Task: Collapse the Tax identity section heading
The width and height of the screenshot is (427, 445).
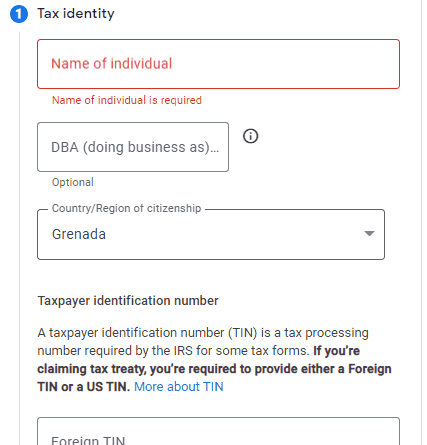Action: 76,14
